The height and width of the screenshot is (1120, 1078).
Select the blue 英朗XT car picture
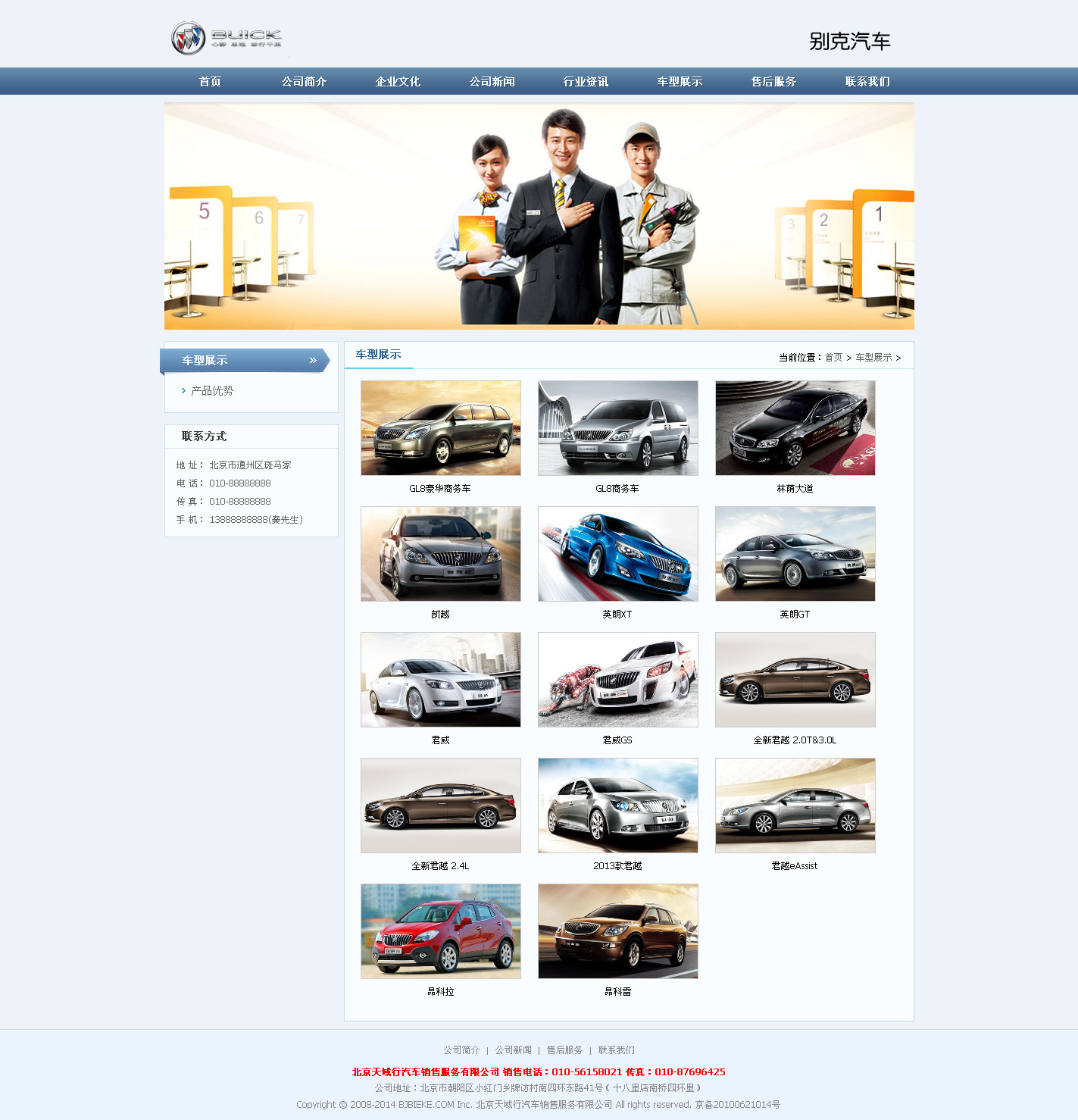point(617,554)
